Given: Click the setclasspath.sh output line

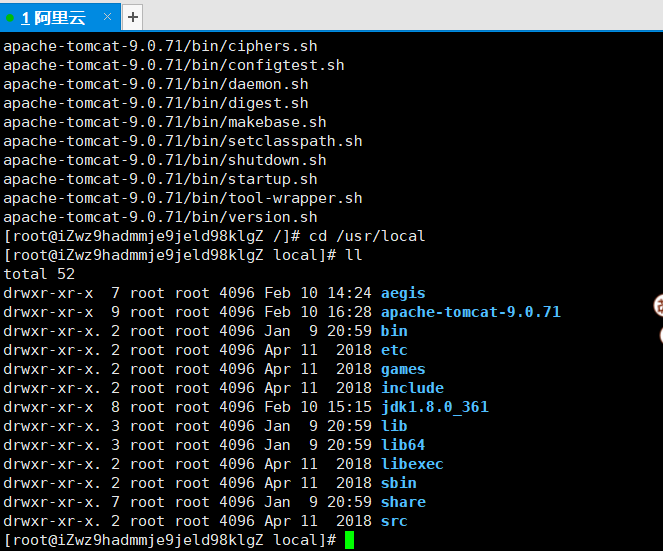Looking at the screenshot, I should tap(183, 141).
